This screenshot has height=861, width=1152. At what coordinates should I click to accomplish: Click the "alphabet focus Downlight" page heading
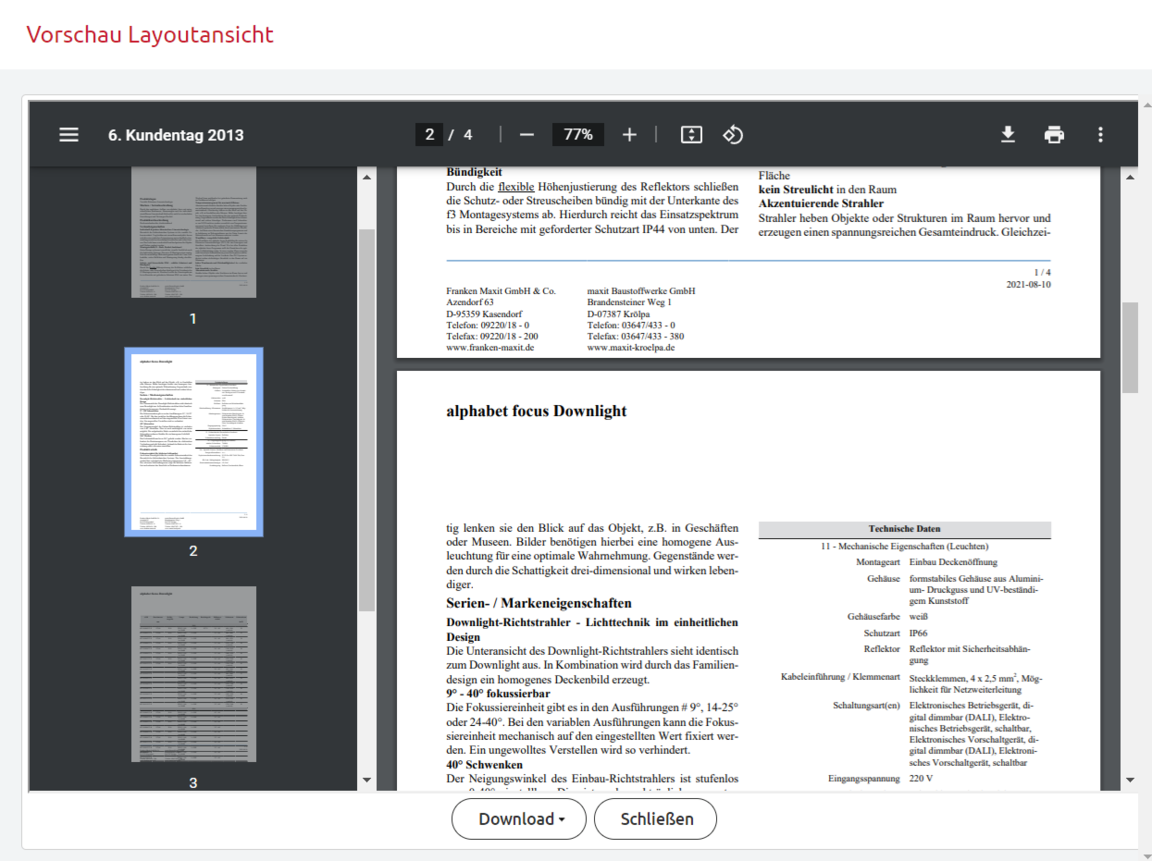536,411
